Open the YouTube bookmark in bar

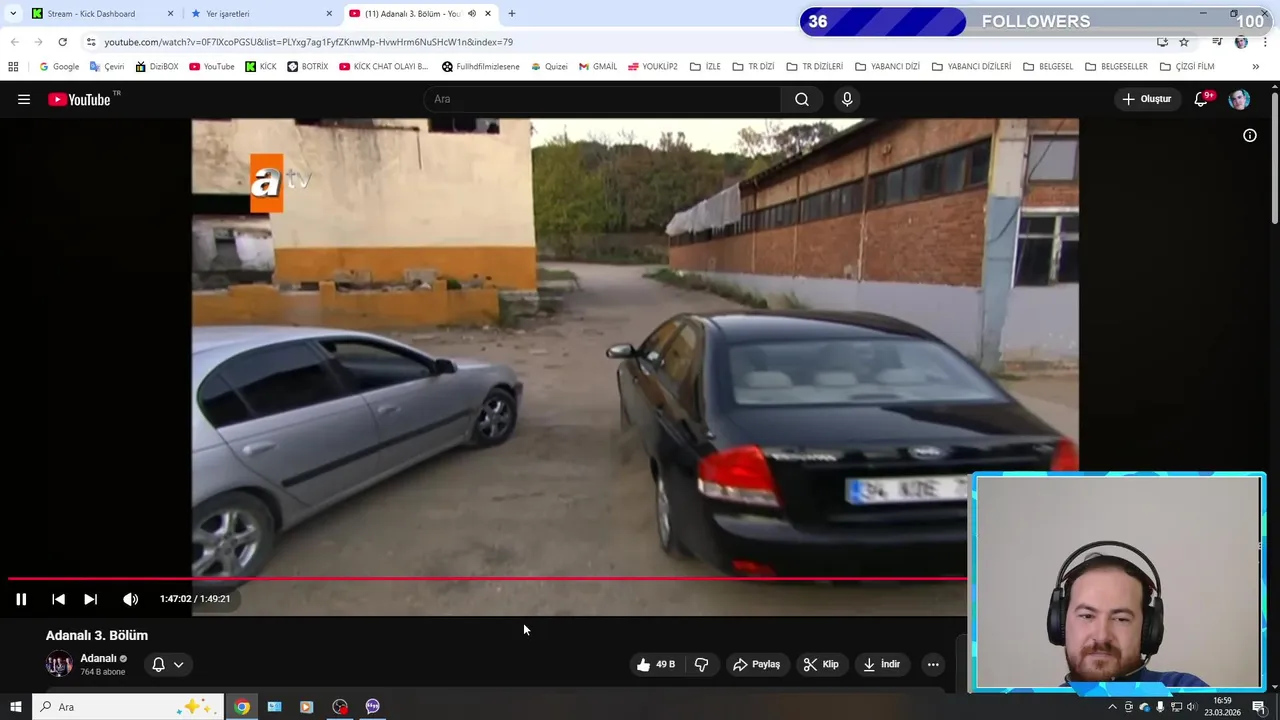211,67
